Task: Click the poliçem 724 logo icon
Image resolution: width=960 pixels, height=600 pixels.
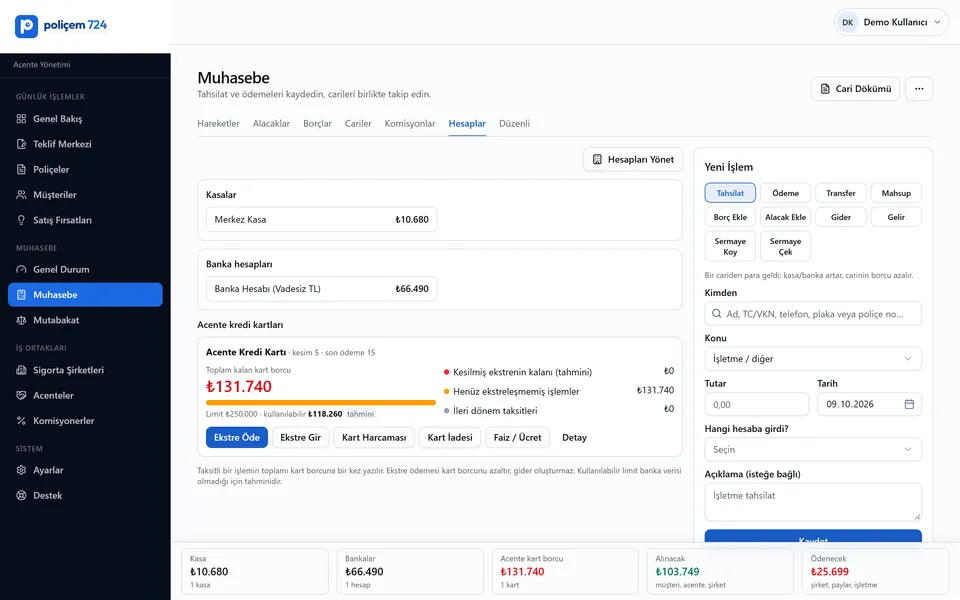Action: click(x=26, y=26)
